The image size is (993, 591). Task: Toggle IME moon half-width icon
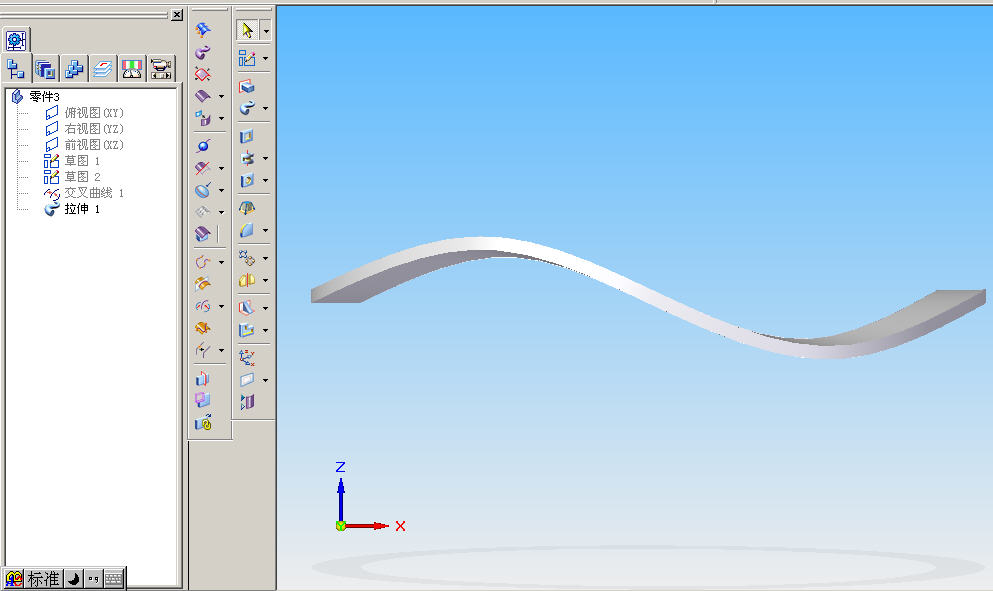click(73, 578)
